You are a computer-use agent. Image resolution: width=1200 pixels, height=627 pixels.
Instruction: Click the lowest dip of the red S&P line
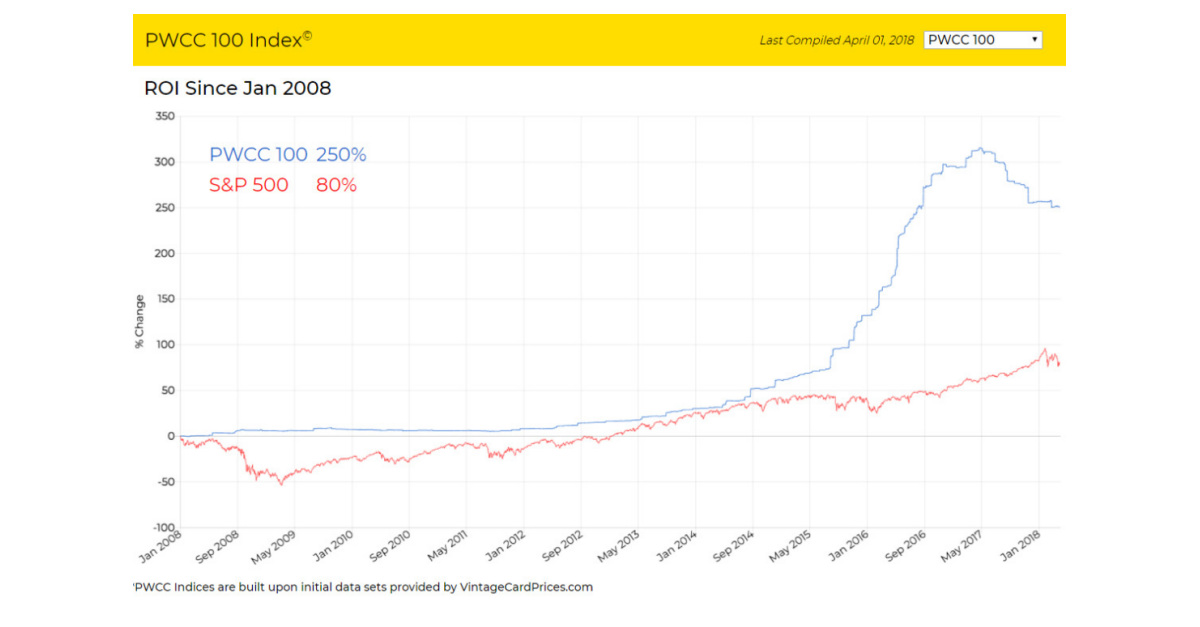[x=280, y=484]
